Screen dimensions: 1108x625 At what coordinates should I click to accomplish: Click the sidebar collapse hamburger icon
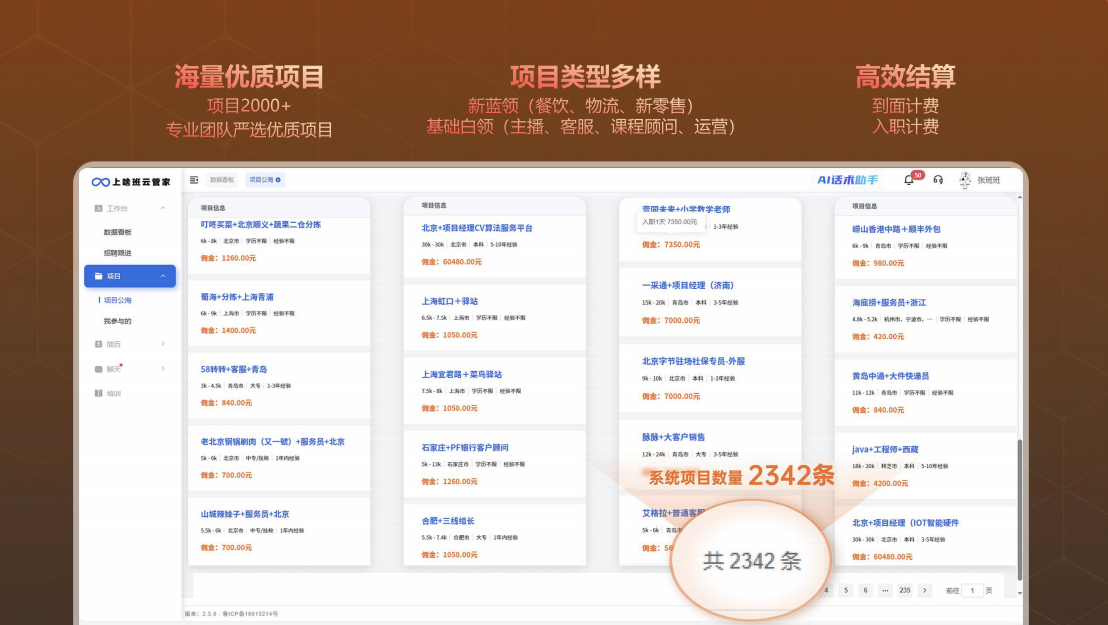click(194, 180)
